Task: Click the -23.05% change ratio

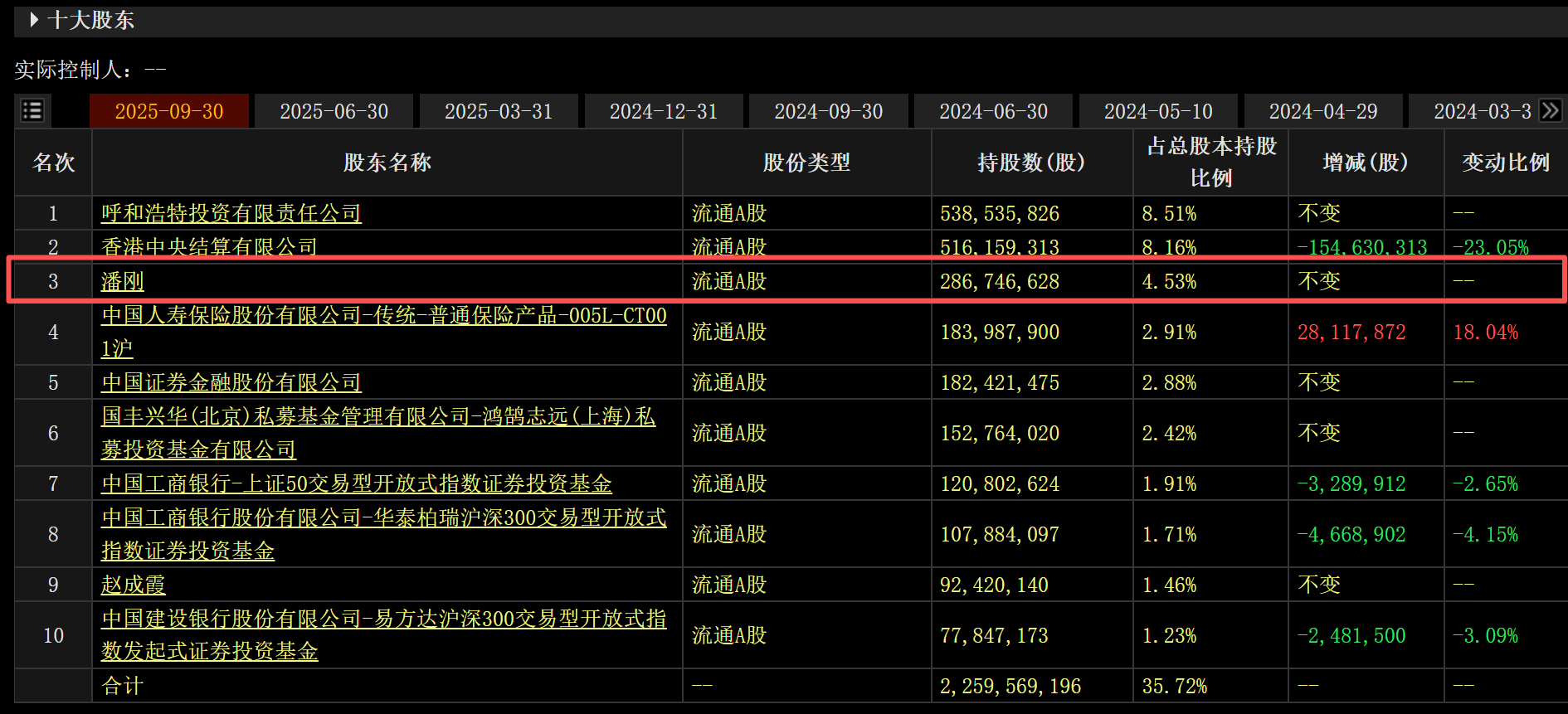Action: [x=1491, y=247]
